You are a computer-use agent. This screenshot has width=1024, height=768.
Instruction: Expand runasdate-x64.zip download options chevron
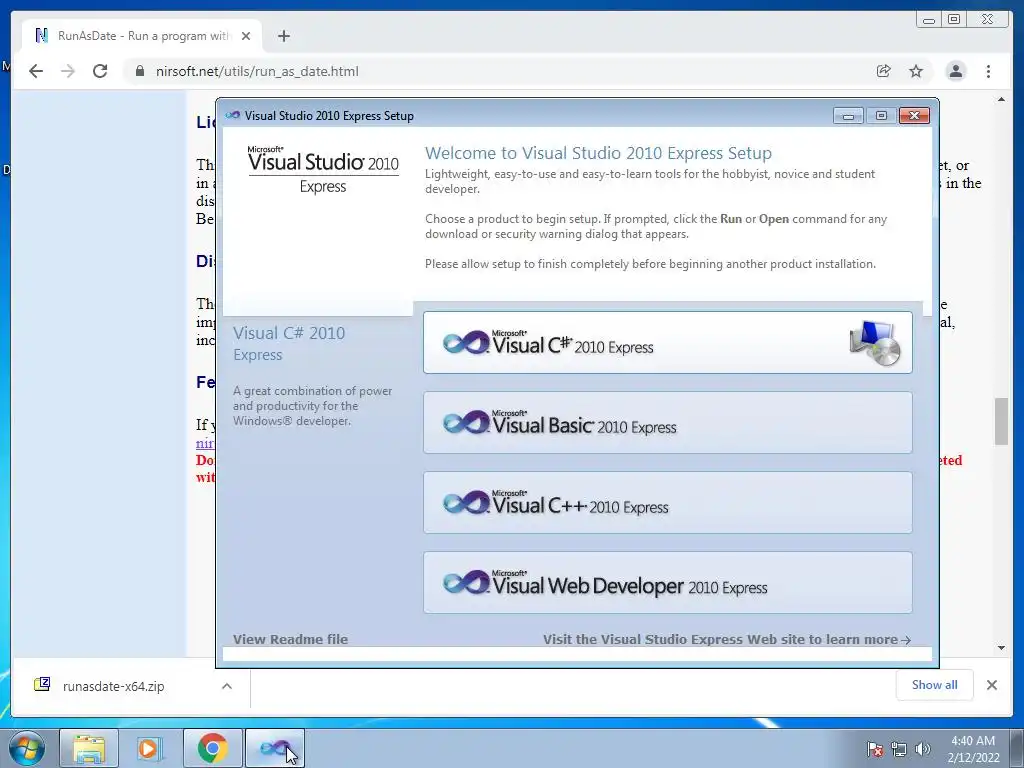227,686
